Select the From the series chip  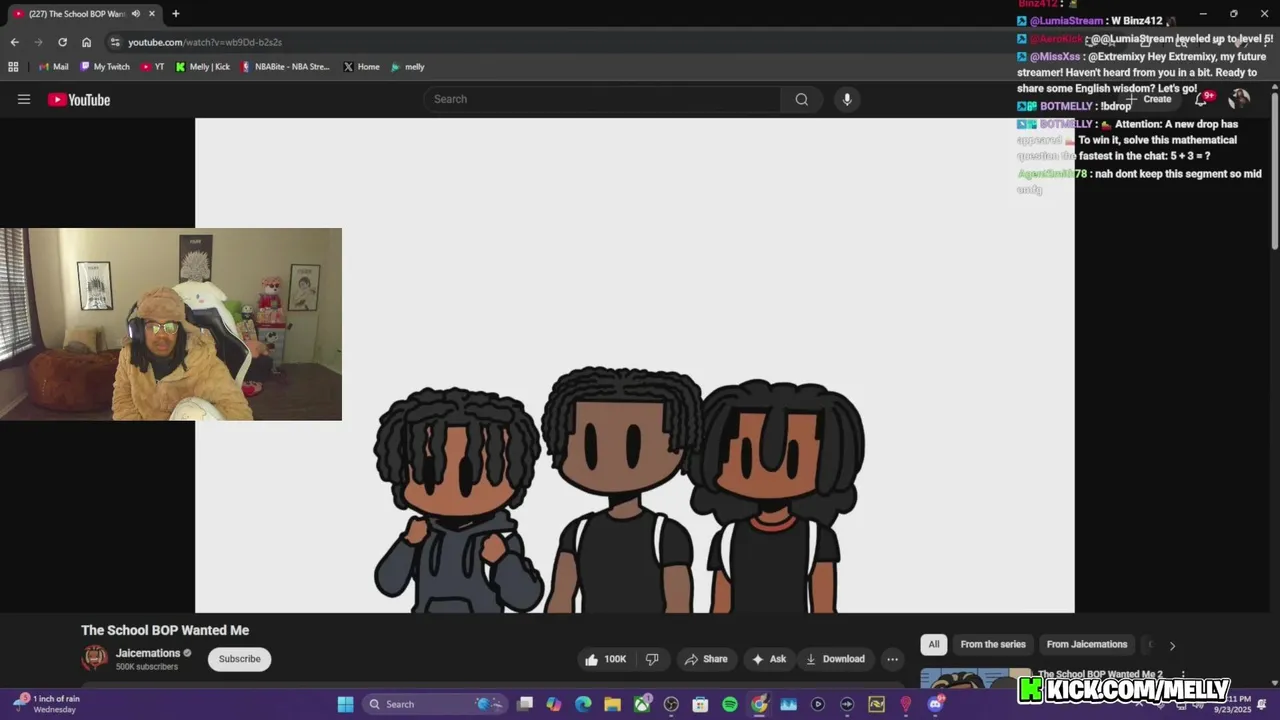point(993,645)
